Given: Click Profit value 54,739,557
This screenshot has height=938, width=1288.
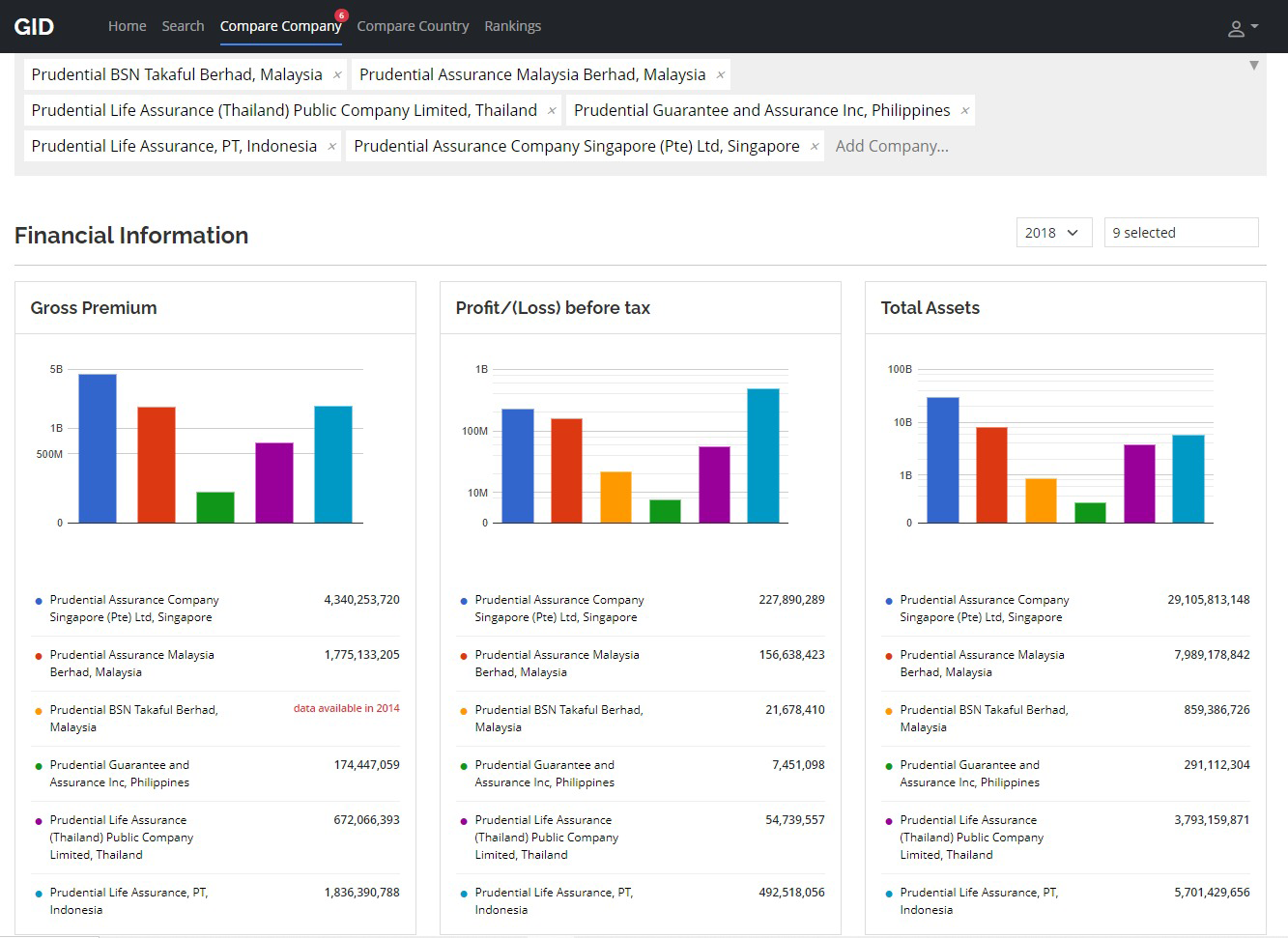Looking at the screenshot, I should tap(795, 820).
